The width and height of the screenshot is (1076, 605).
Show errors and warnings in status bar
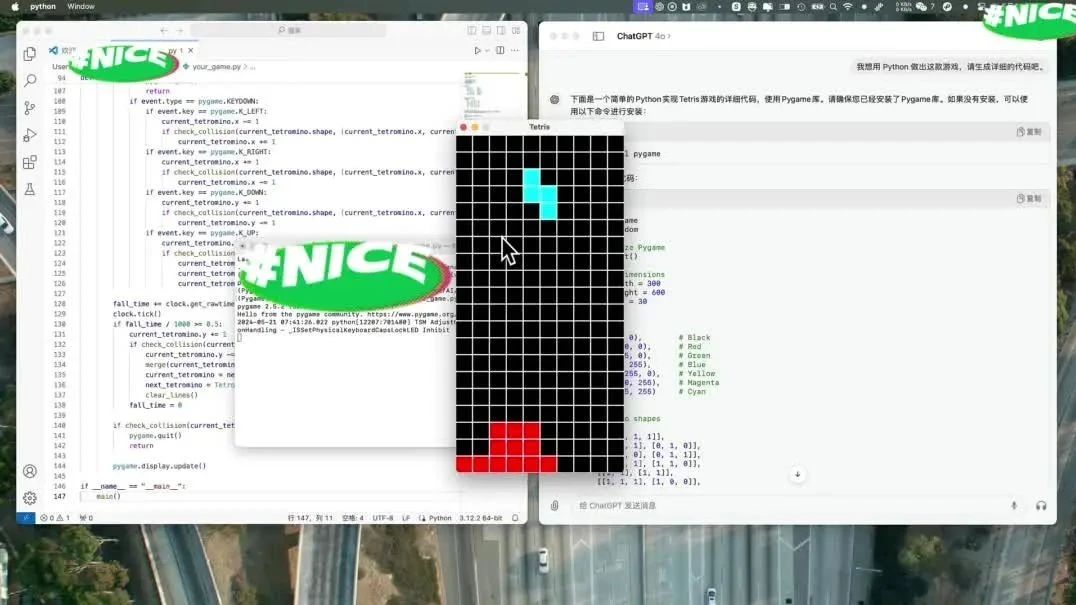[x=55, y=518]
